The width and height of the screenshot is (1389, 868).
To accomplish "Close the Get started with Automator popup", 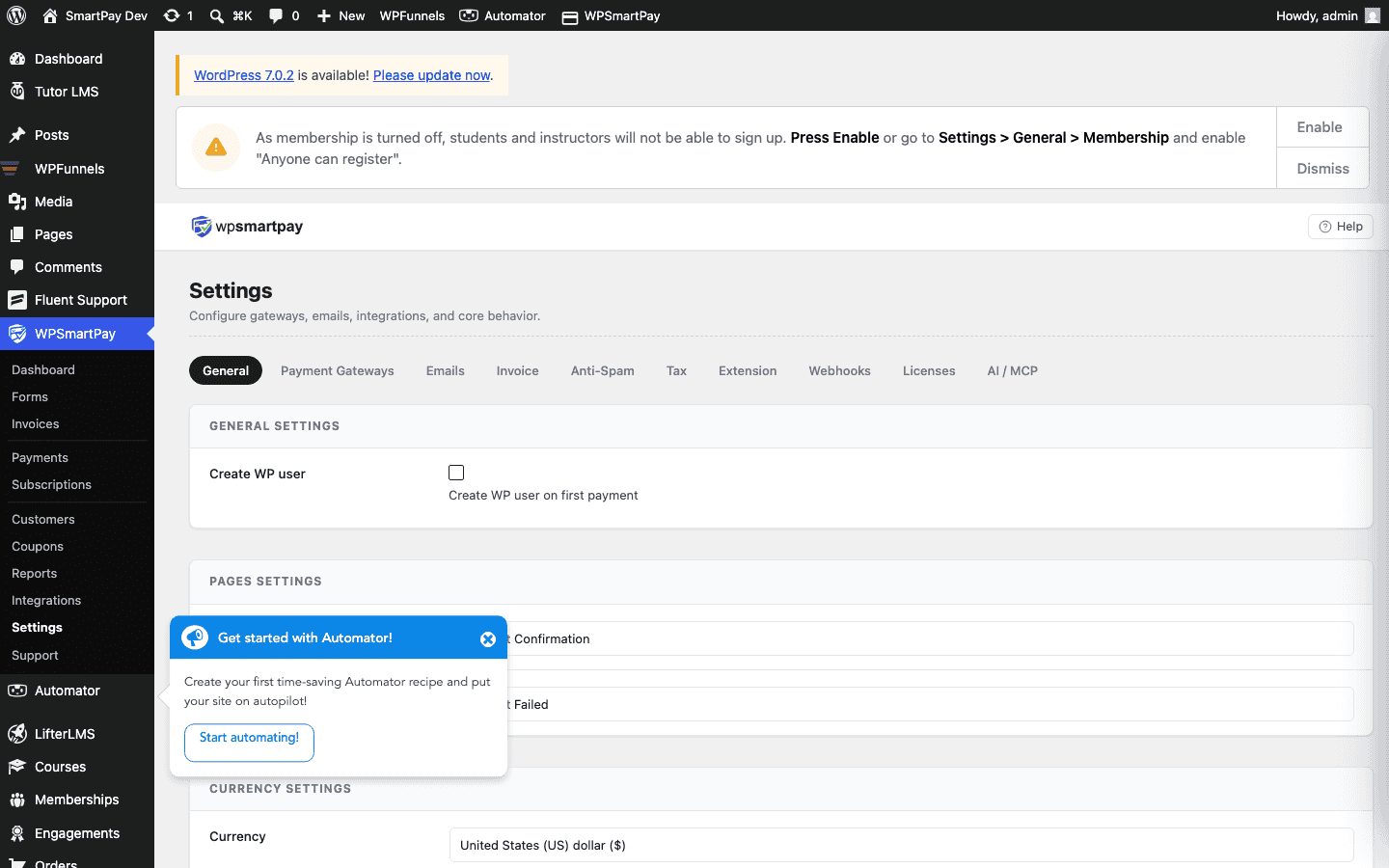I will (488, 638).
